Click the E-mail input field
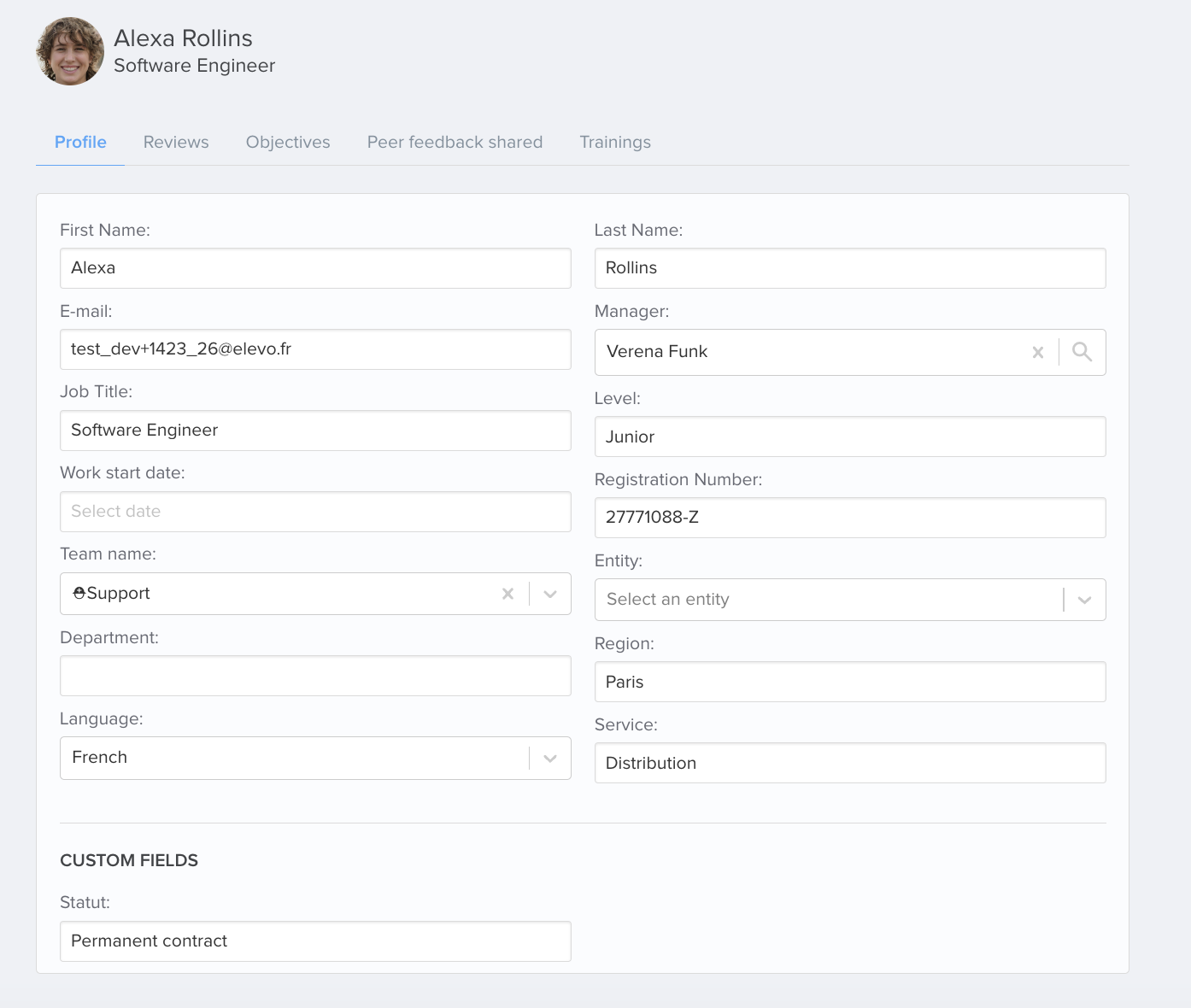 coord(315,349)
